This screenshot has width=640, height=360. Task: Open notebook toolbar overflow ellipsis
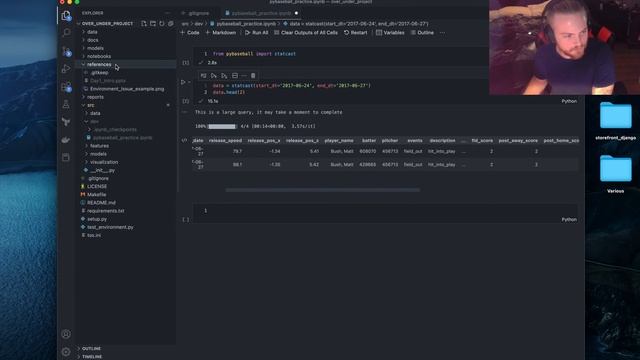coord(442,33)
